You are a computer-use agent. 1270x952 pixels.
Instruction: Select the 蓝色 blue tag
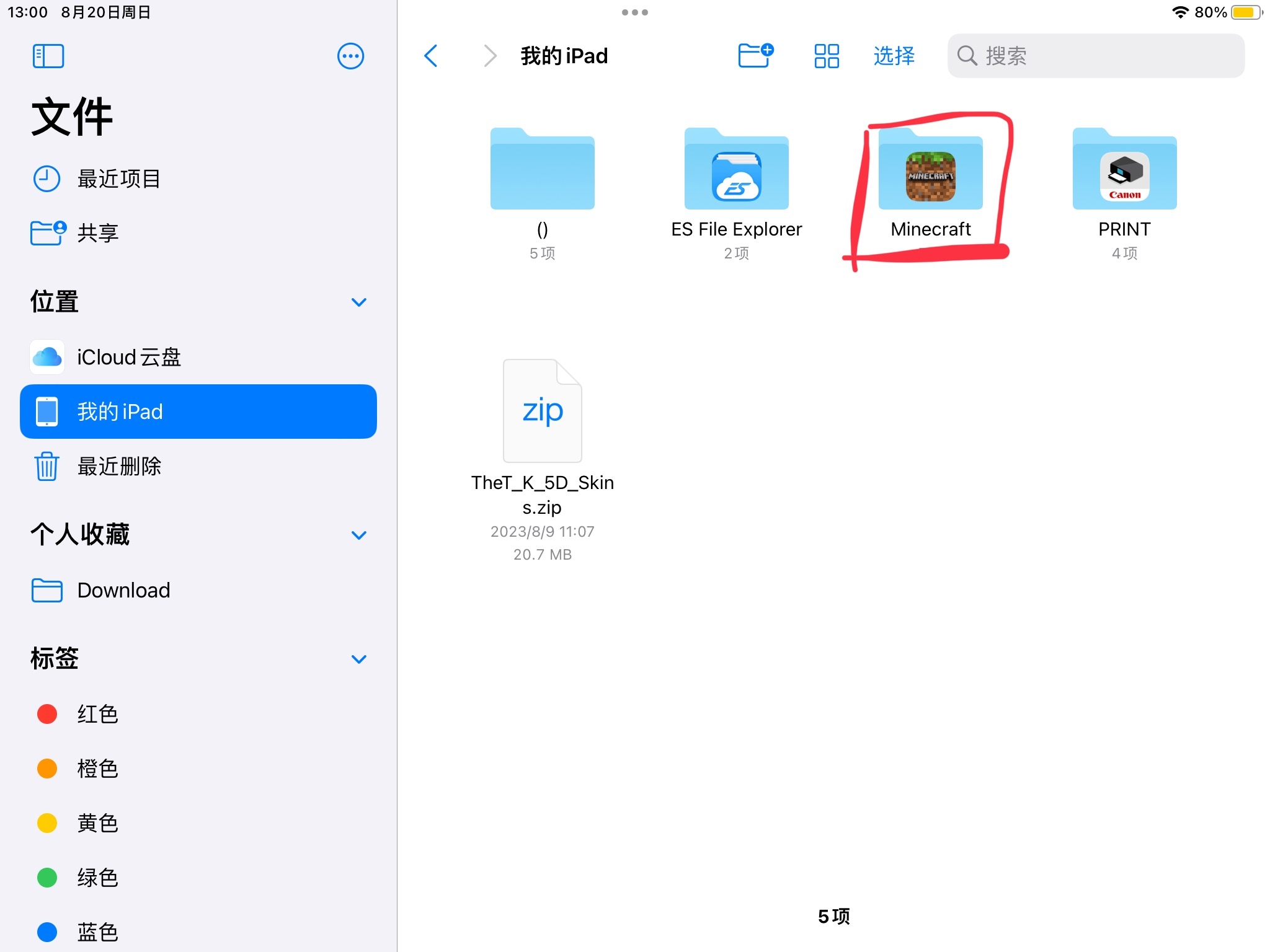198,932
